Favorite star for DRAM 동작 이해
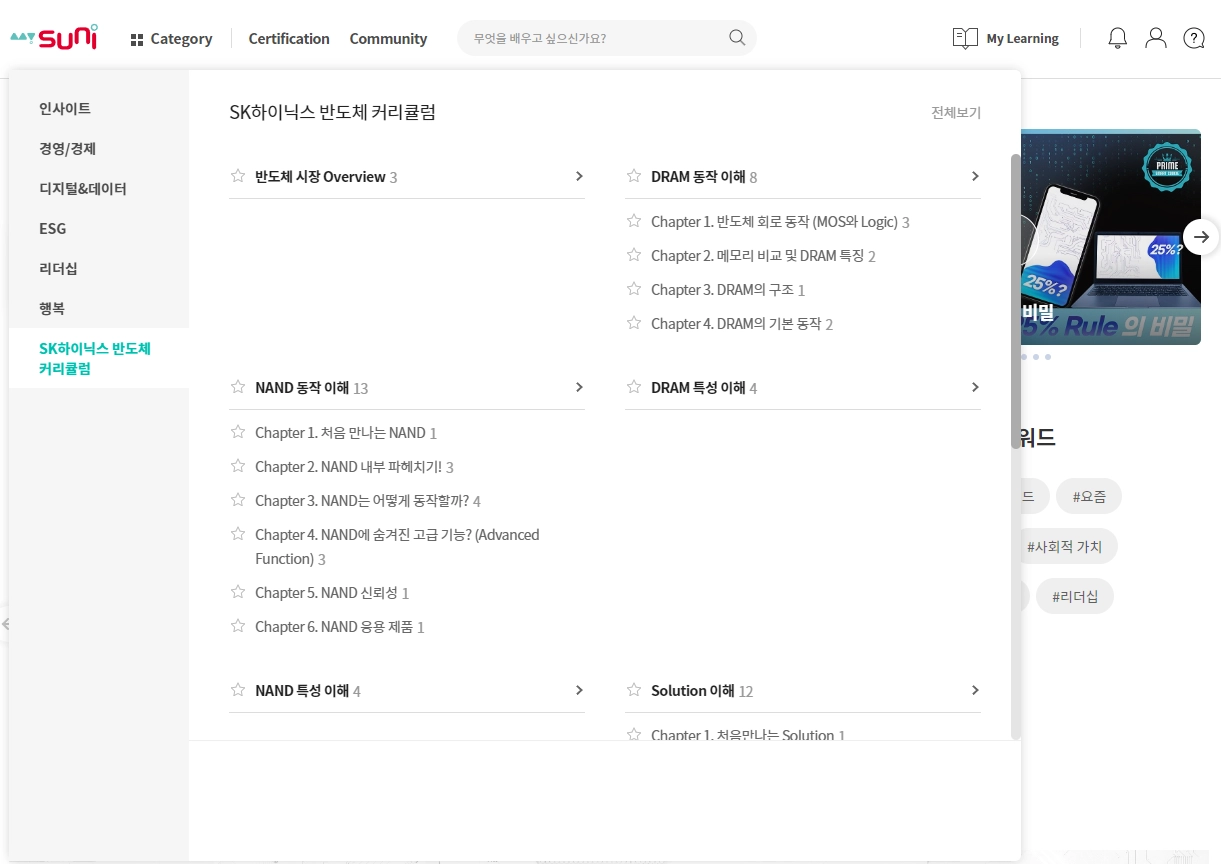The height and width of the screenshot is (864, 1221). click(x=634, y=176)
